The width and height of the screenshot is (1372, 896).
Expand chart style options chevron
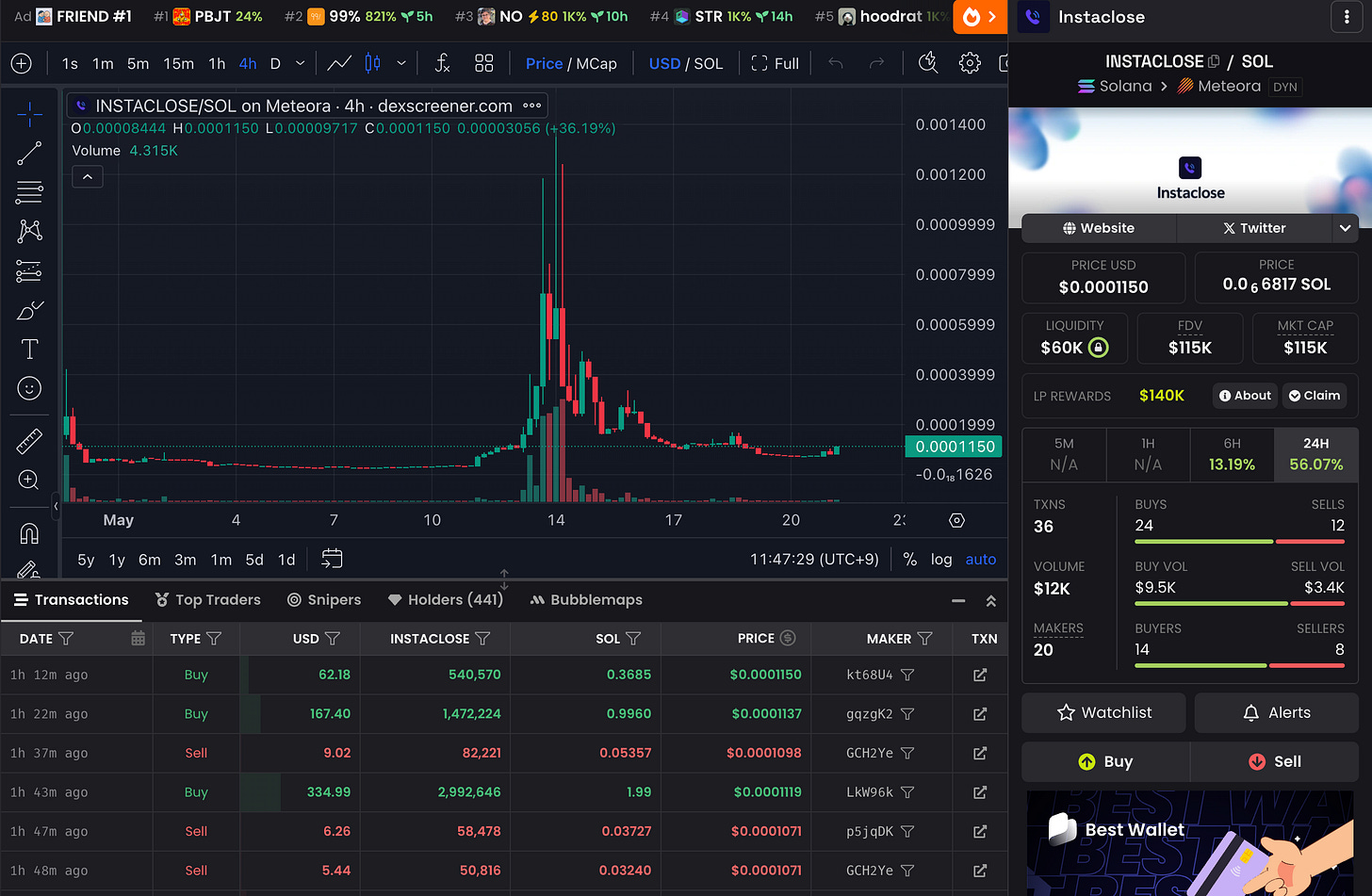(x=401, y=63)
